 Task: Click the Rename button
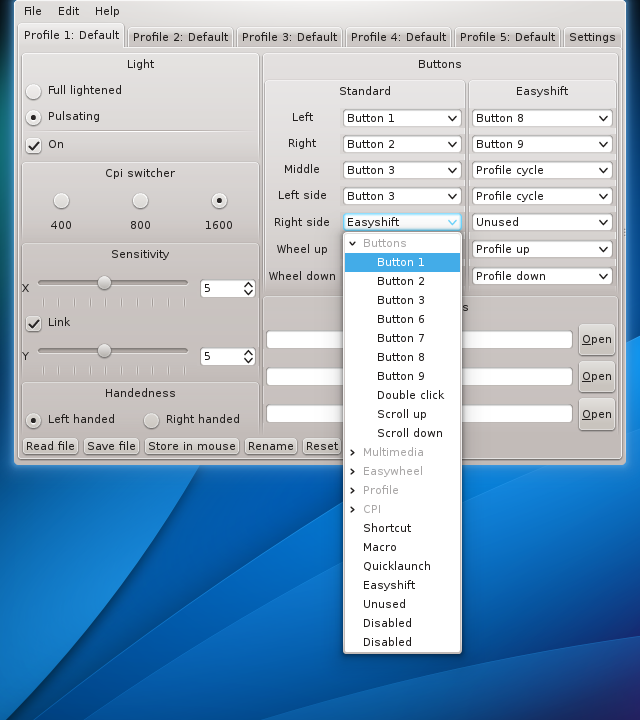(271, 446)
